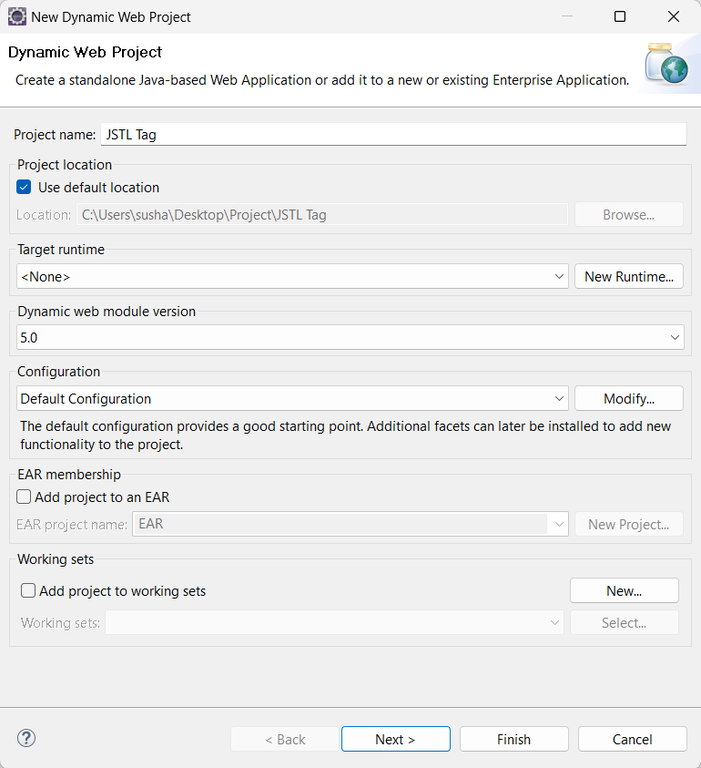
Task: Click the New Runtime... button
Action: pyautogui.click(x=629, y=276)
